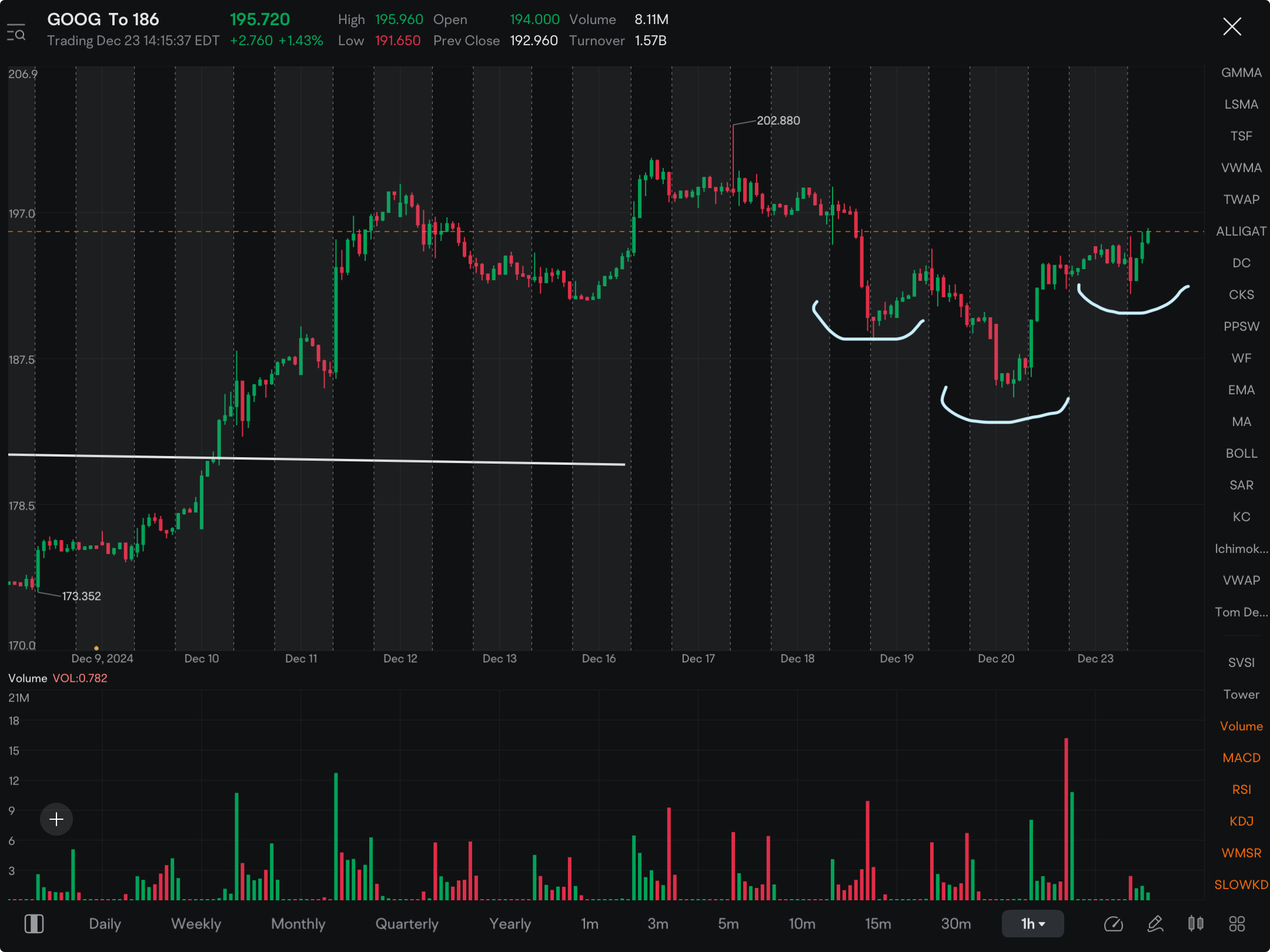Enable the VWMA indicator

pos(1241,168)
